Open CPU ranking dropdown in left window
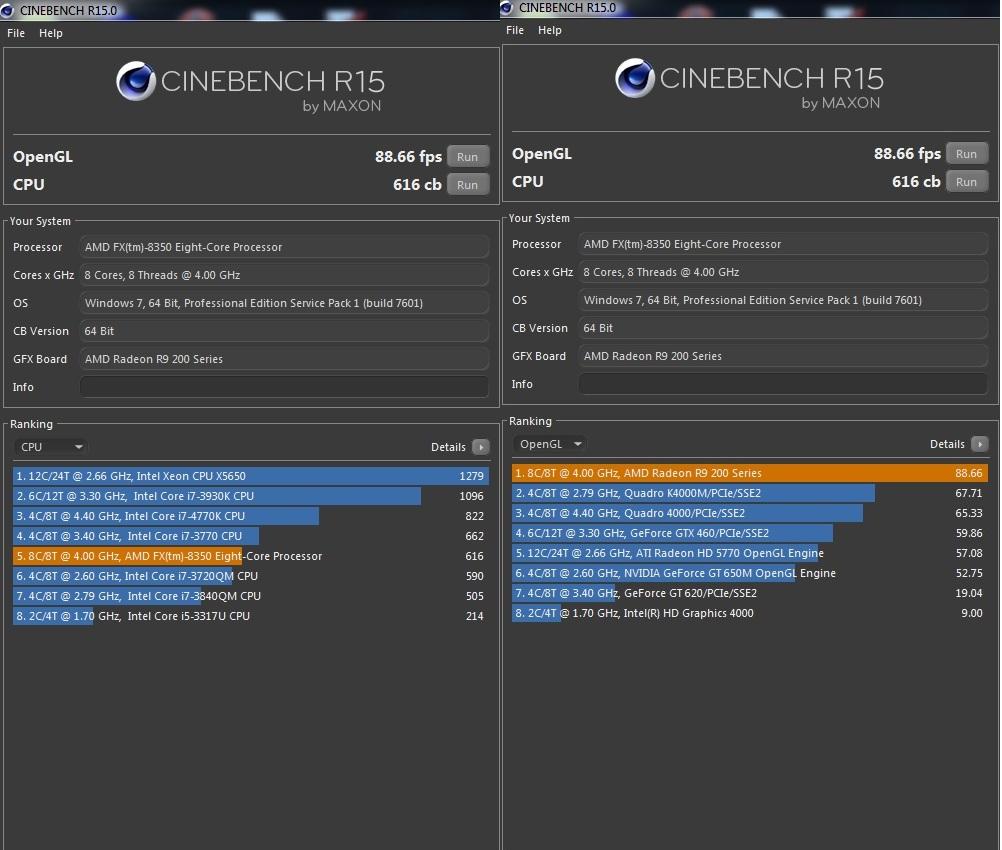The height and width of the screenshot is (850, 1002). (51, 447)
